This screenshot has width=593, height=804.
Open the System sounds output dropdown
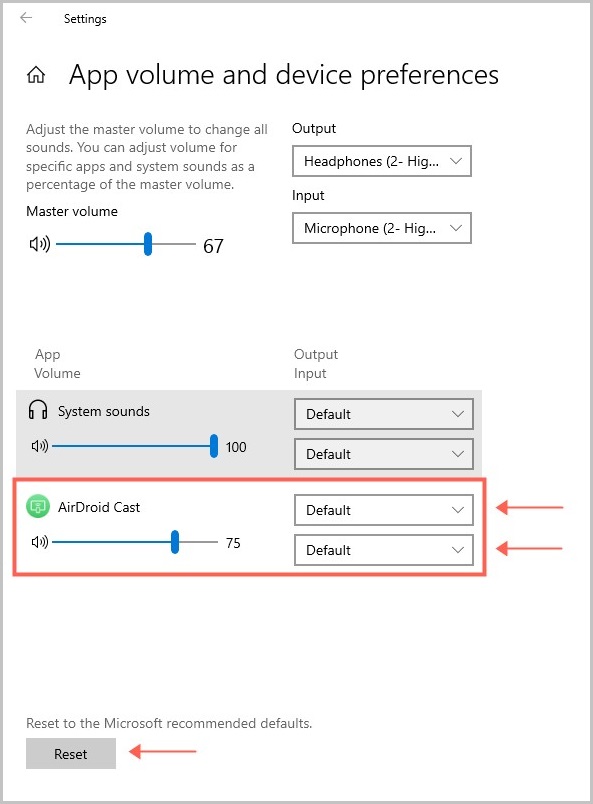pos(382,414)
